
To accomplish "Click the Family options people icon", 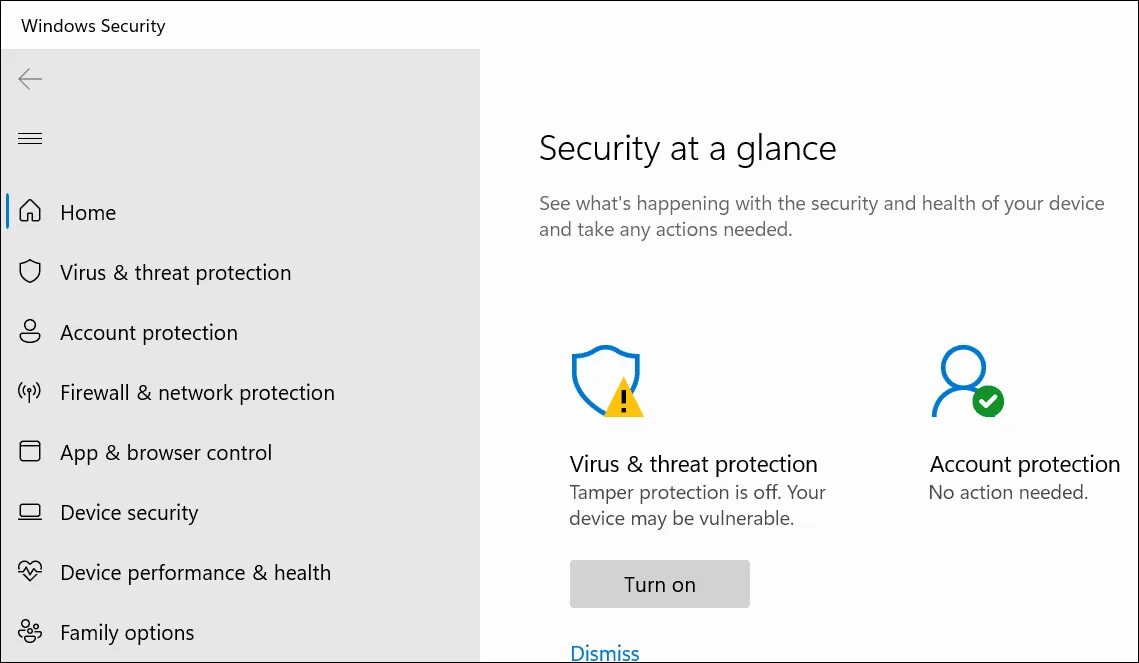I will [x=31, y=632].
